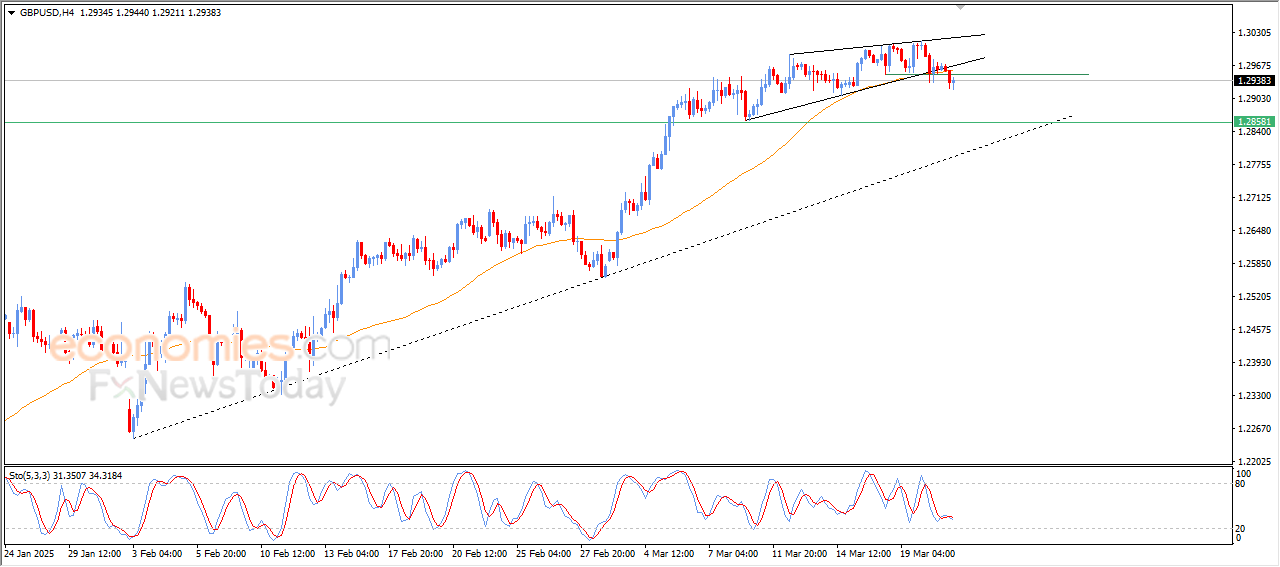Click the 1.30305 price axis label
This screenshot has width=1280, height=567.
click(1254, 33)
